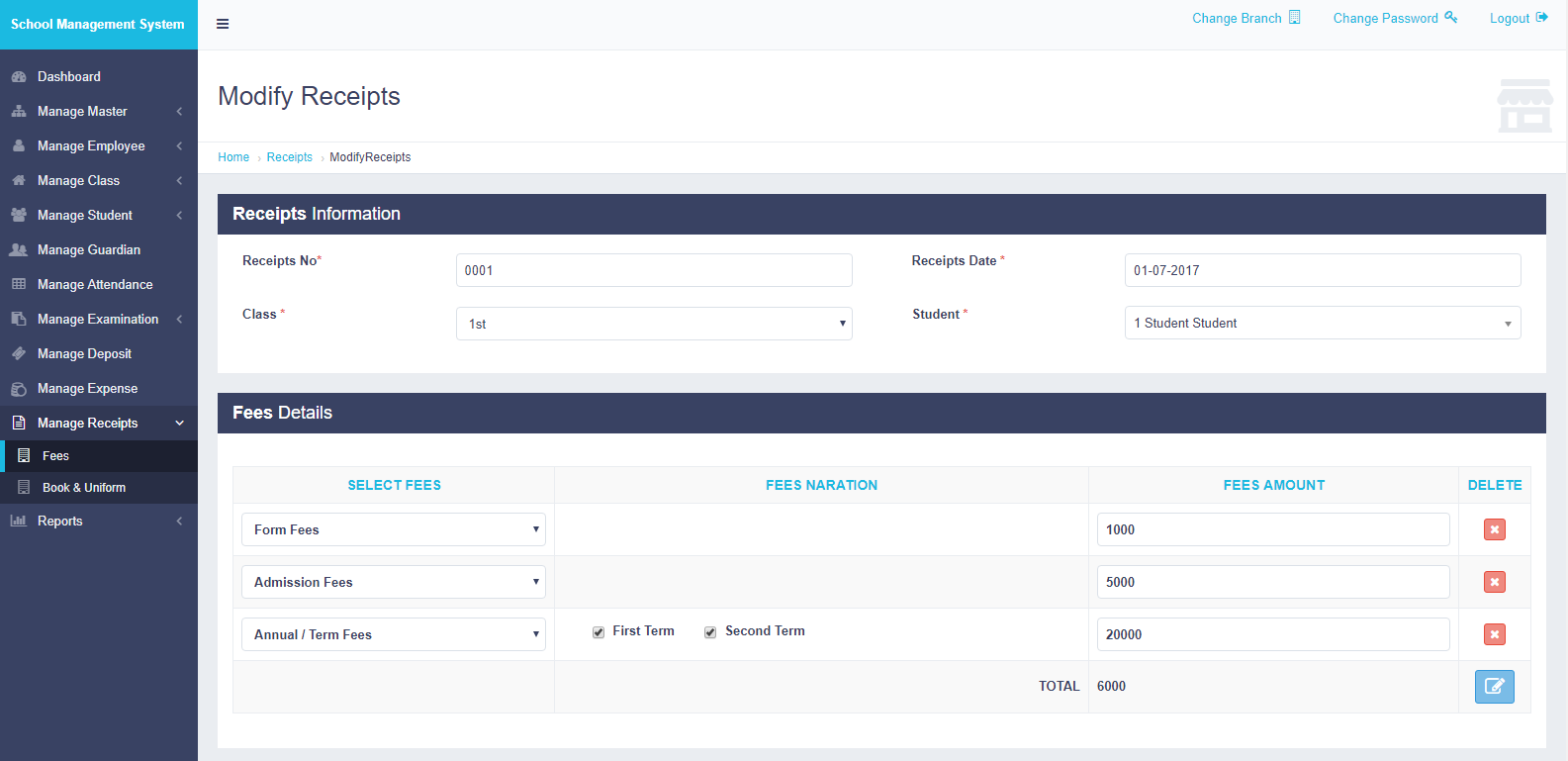The image size is (1568, 761).
Task: Remove the Admission Fees row
Action: click(1494, 582)
